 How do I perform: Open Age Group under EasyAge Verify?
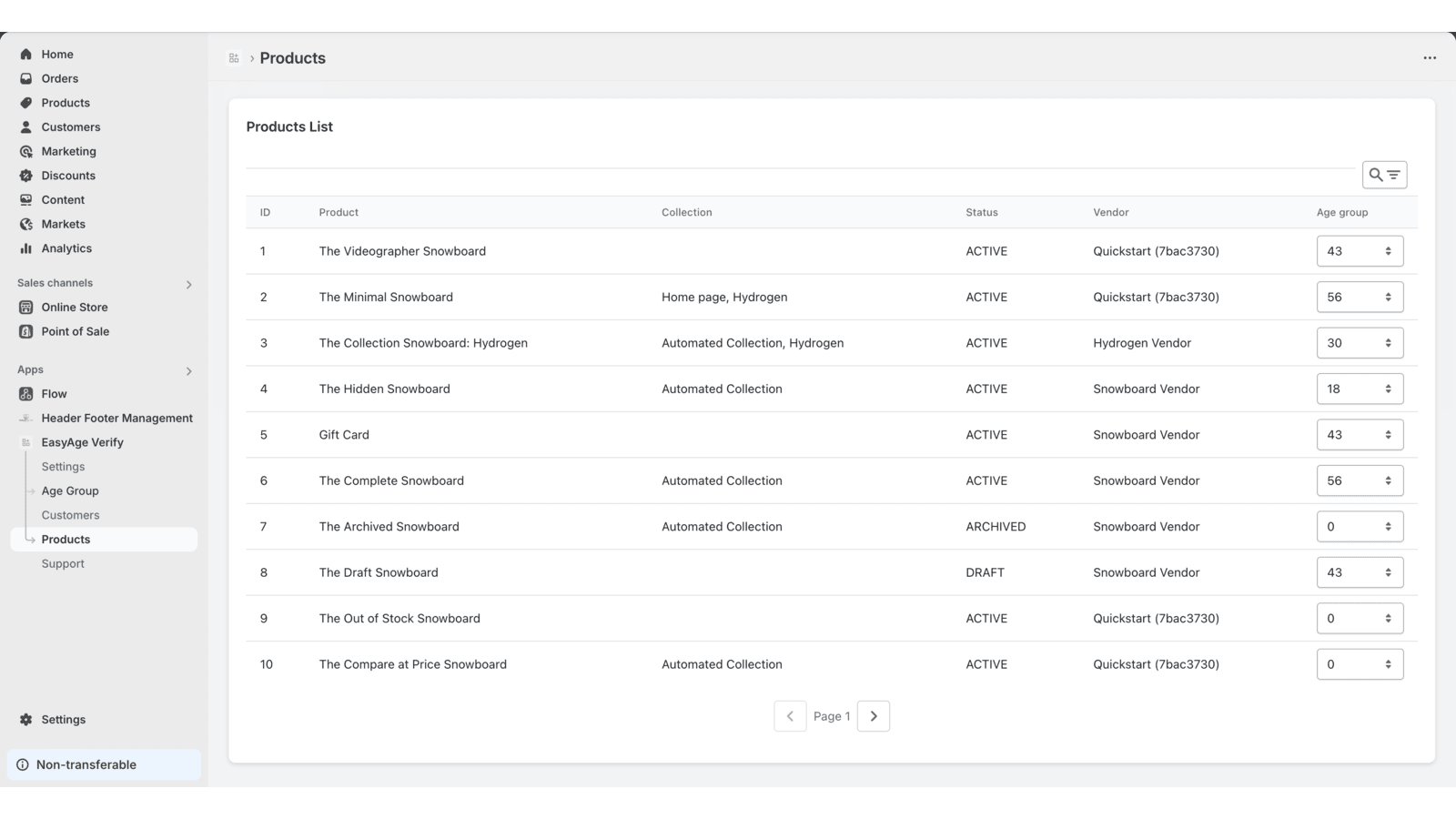tap(70, 490)
